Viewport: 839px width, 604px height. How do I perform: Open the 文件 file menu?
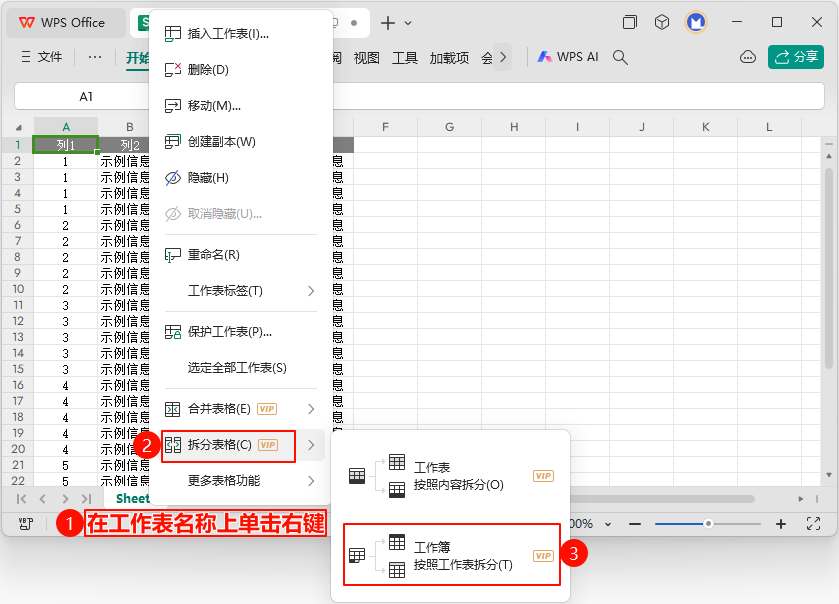(x=41, y=58)
